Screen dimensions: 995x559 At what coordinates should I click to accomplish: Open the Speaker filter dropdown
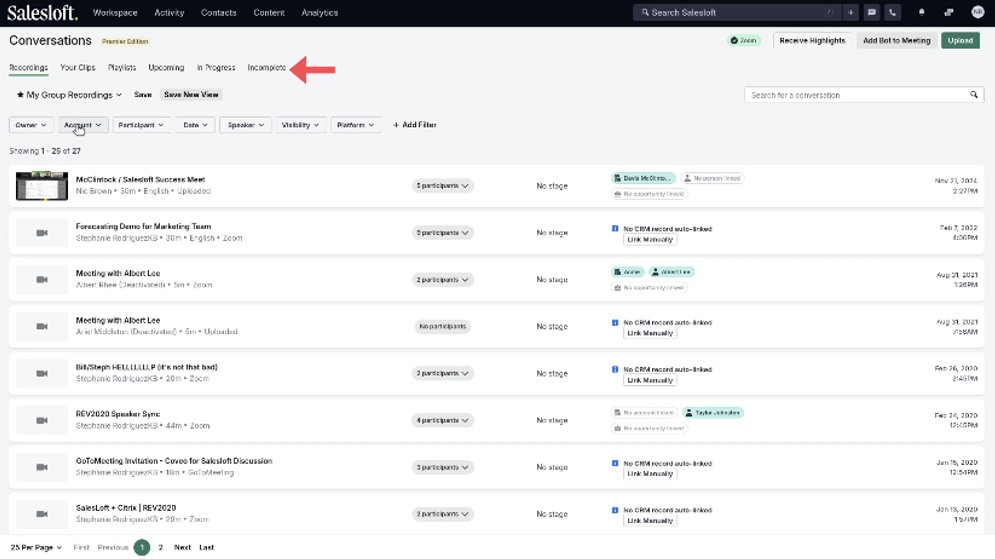coord(246,125)
